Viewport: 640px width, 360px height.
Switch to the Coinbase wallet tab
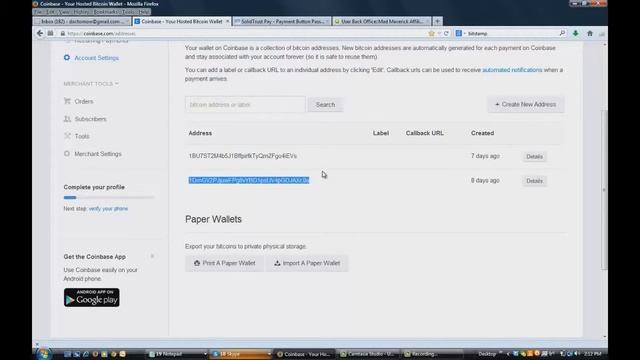click(x=182, y=21)
